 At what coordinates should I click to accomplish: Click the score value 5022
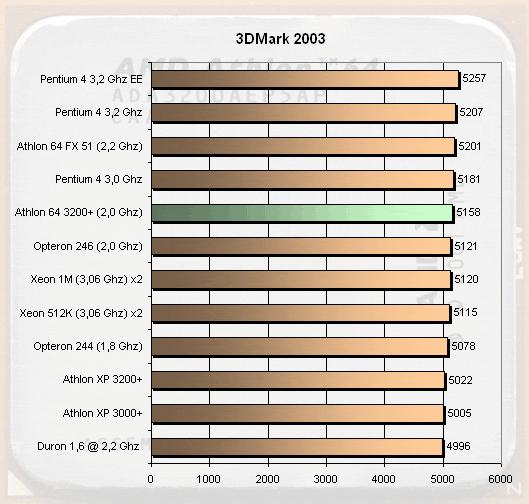point(460,381)
